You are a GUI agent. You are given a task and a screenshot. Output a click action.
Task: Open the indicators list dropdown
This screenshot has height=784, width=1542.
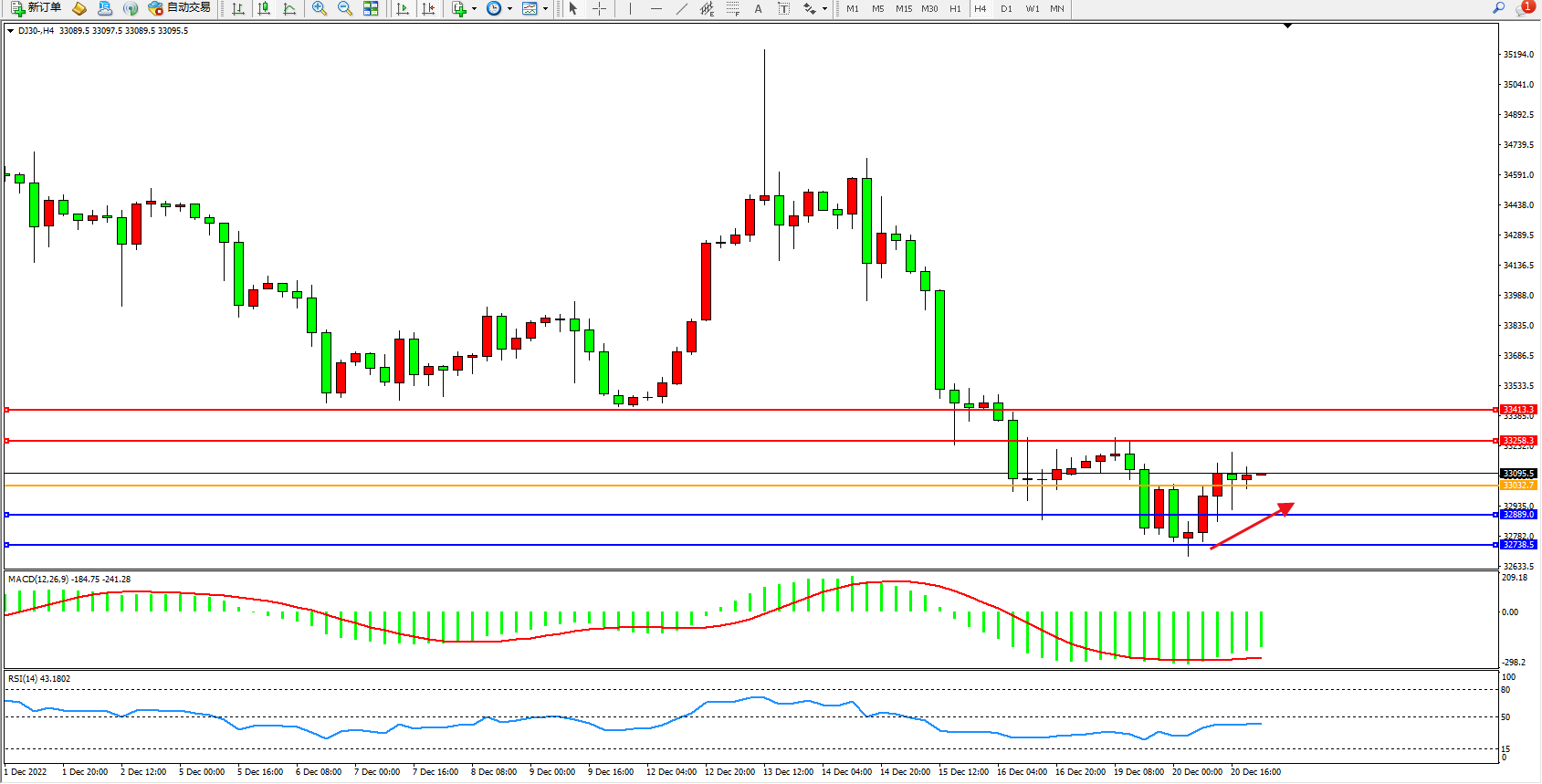tap(474, 8)
